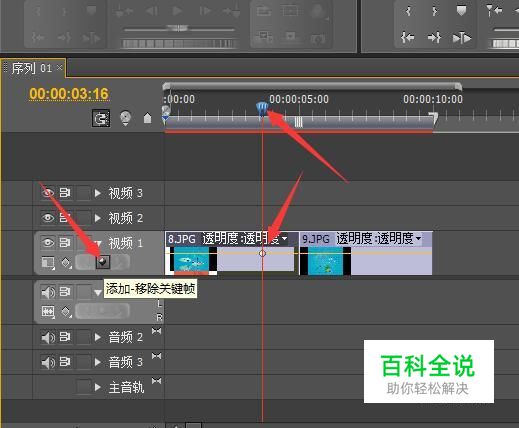Open Set Display Style for audio track 1

coord(48,312)
